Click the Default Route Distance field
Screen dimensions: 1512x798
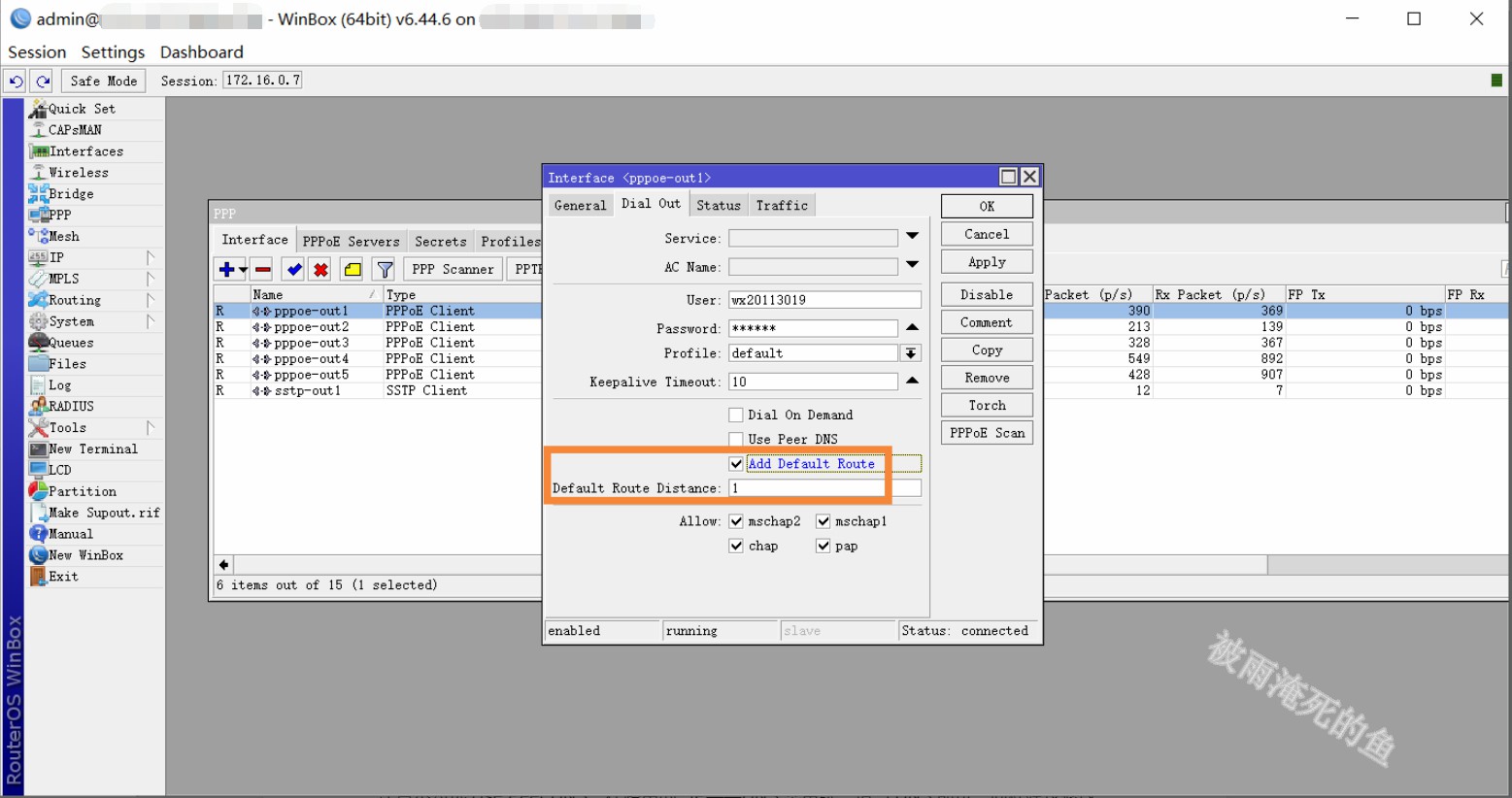point(806,488)
